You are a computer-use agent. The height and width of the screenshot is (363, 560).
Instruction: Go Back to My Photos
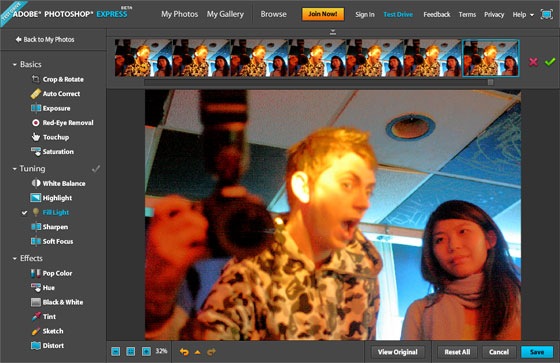coord(45,39)
